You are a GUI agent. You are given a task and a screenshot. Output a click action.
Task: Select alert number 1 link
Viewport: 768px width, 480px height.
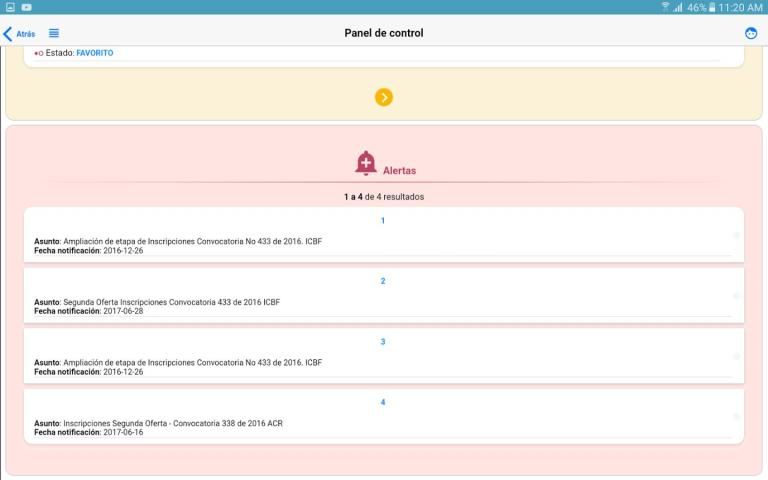pos(383,221)
